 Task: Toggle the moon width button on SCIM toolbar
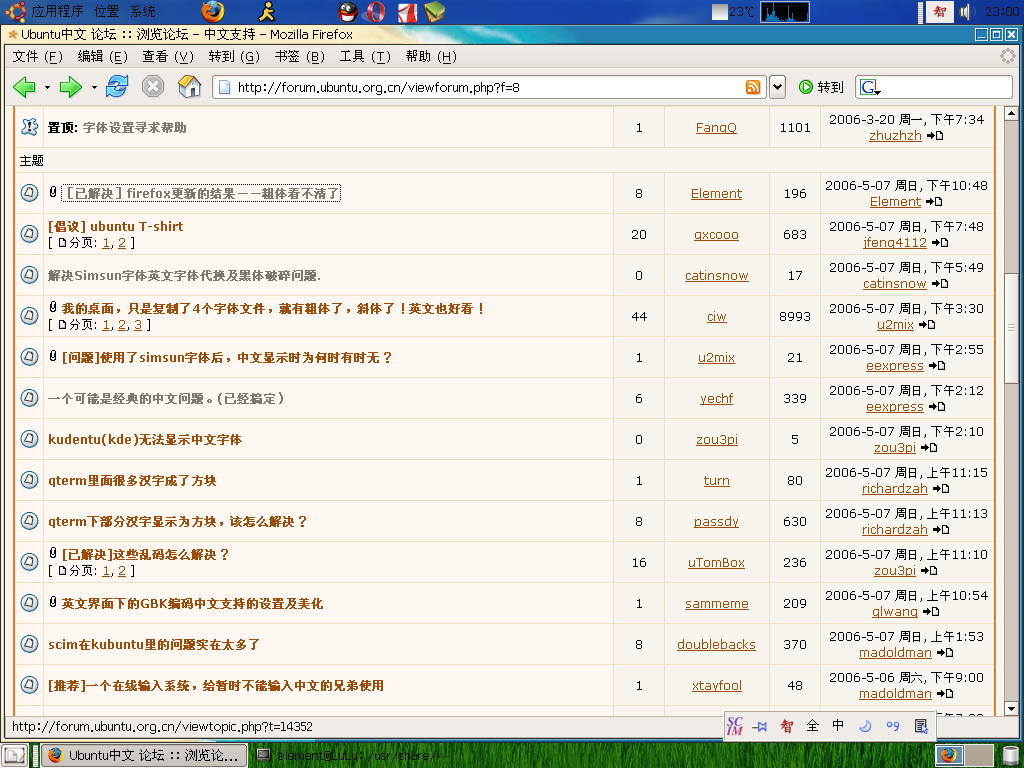[865, 726]
